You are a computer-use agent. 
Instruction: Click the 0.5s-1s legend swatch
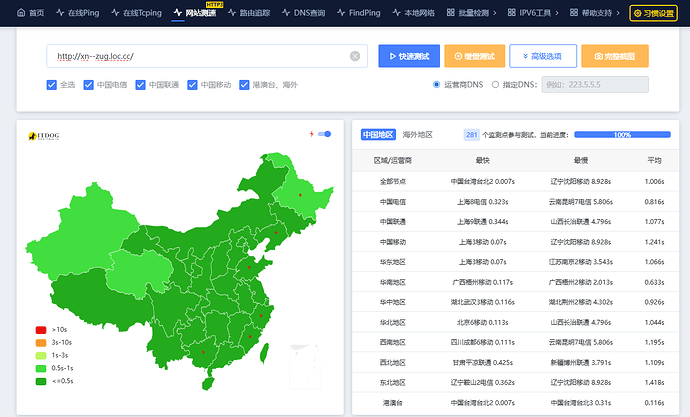click(x=41, y=368)
